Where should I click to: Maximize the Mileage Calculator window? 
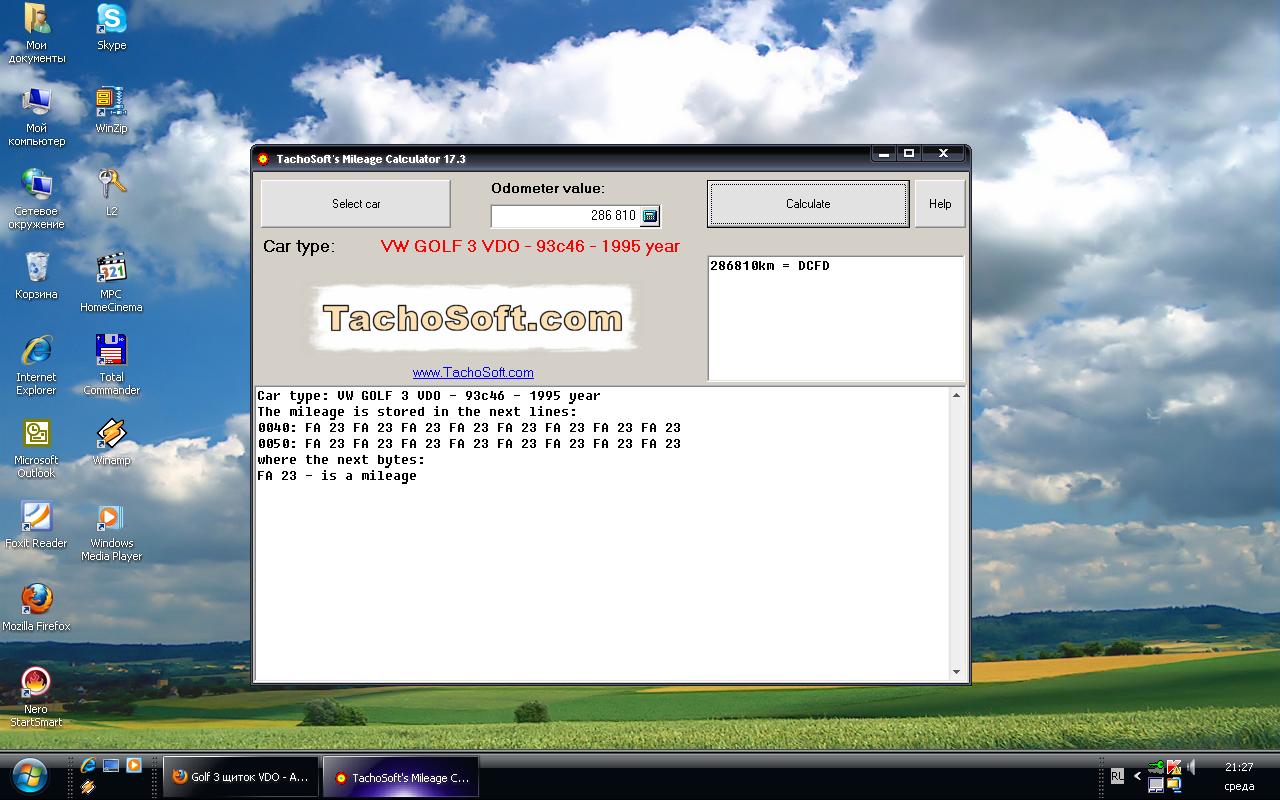909,154
